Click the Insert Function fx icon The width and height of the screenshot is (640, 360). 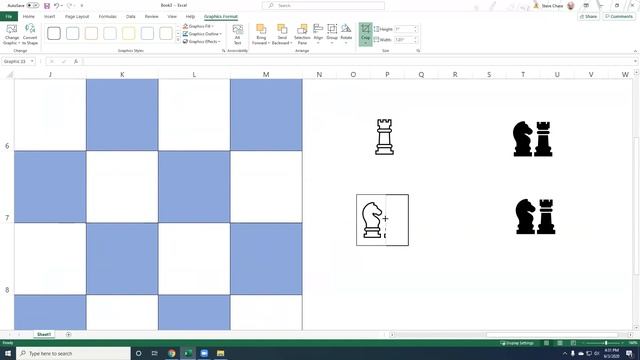(76, 61)
